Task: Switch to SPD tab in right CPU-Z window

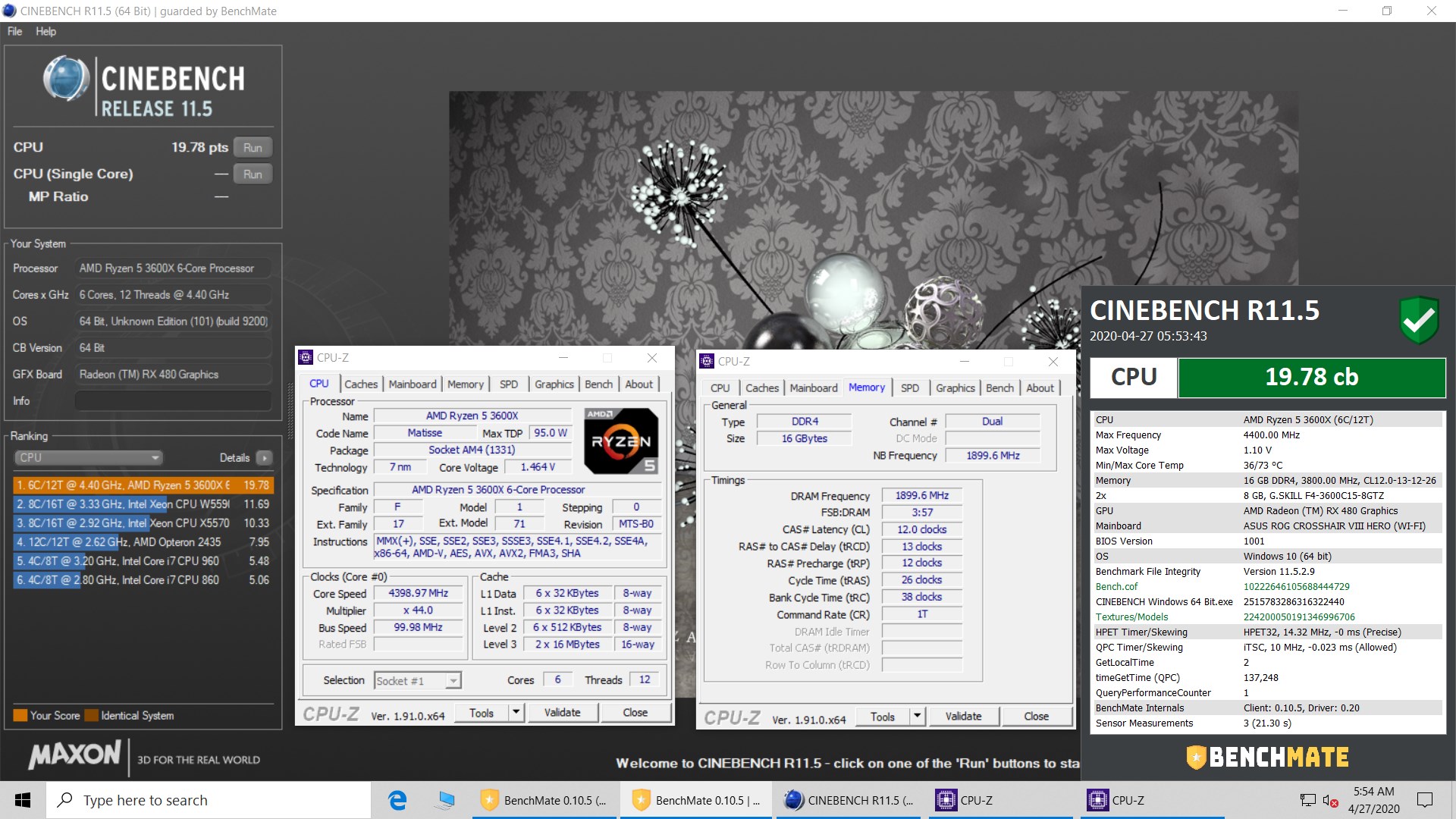Action: point(910,388)
